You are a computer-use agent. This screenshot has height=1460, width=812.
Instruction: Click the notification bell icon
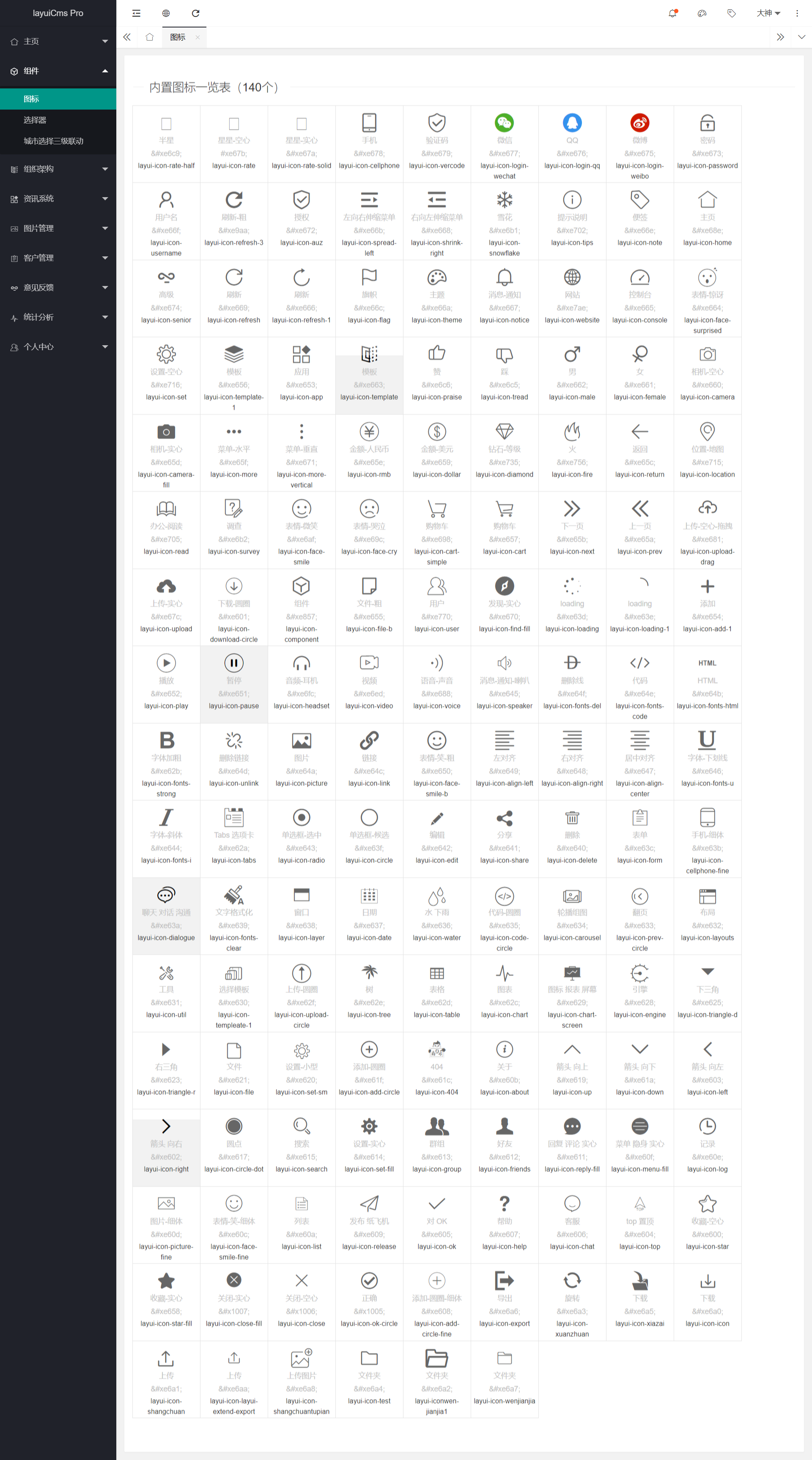pyautogui.click(x=672, y=13)
